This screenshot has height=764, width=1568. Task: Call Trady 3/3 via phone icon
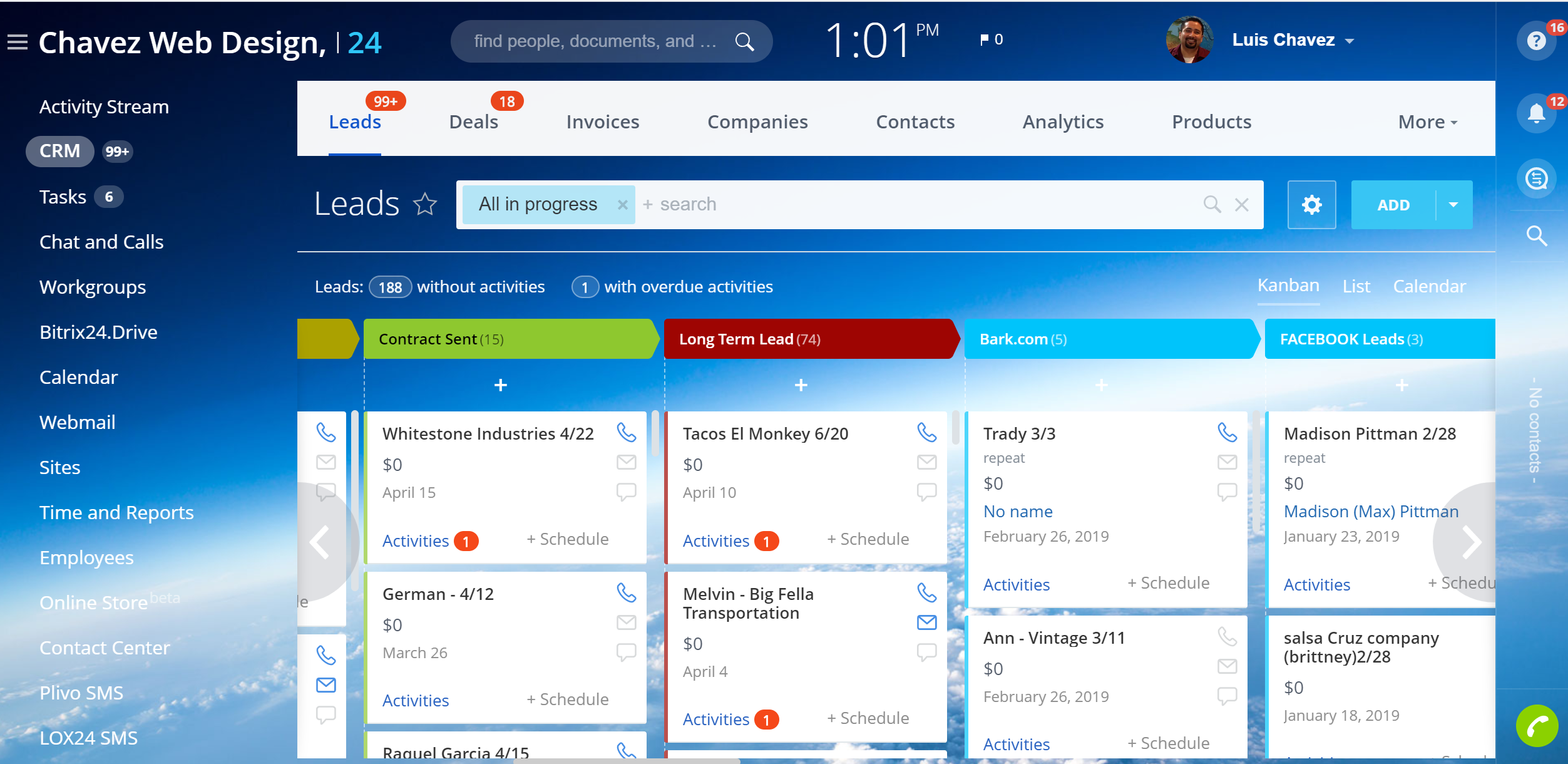point(1227,432)
